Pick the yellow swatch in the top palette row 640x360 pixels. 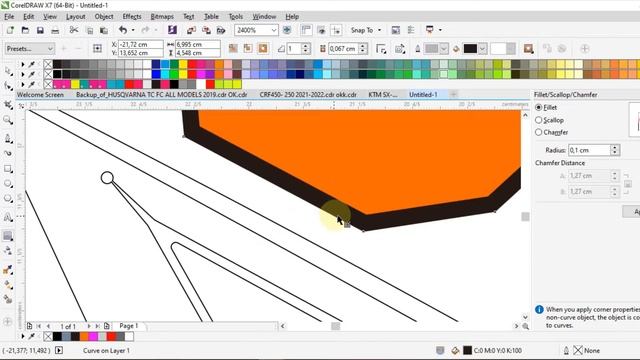click(183, 64)
